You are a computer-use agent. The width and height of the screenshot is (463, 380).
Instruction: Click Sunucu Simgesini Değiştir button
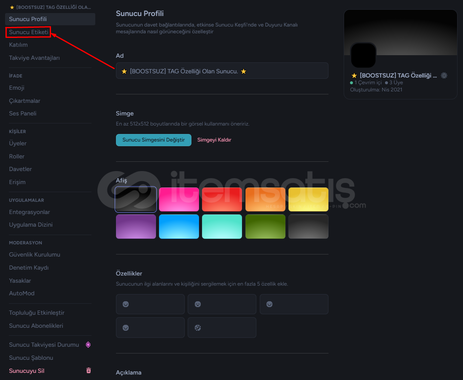coord(154,140)
